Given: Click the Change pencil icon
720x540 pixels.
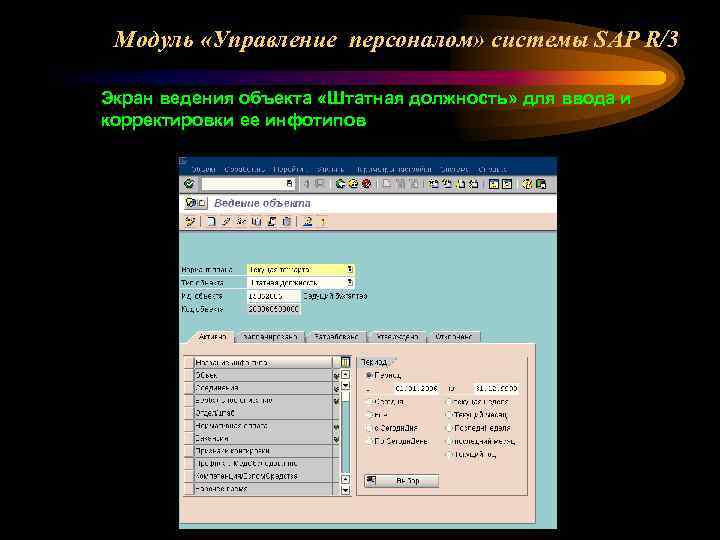Looking at the screenshot, I should click(226, 221).
